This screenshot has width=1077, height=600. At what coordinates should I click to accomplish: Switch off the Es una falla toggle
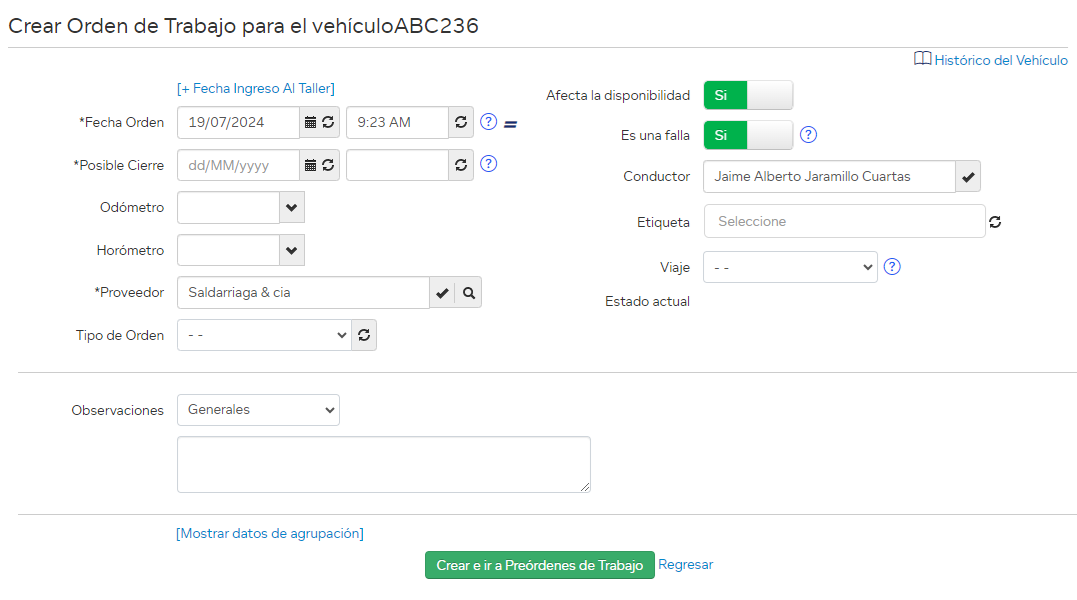[x=748, y=135]
